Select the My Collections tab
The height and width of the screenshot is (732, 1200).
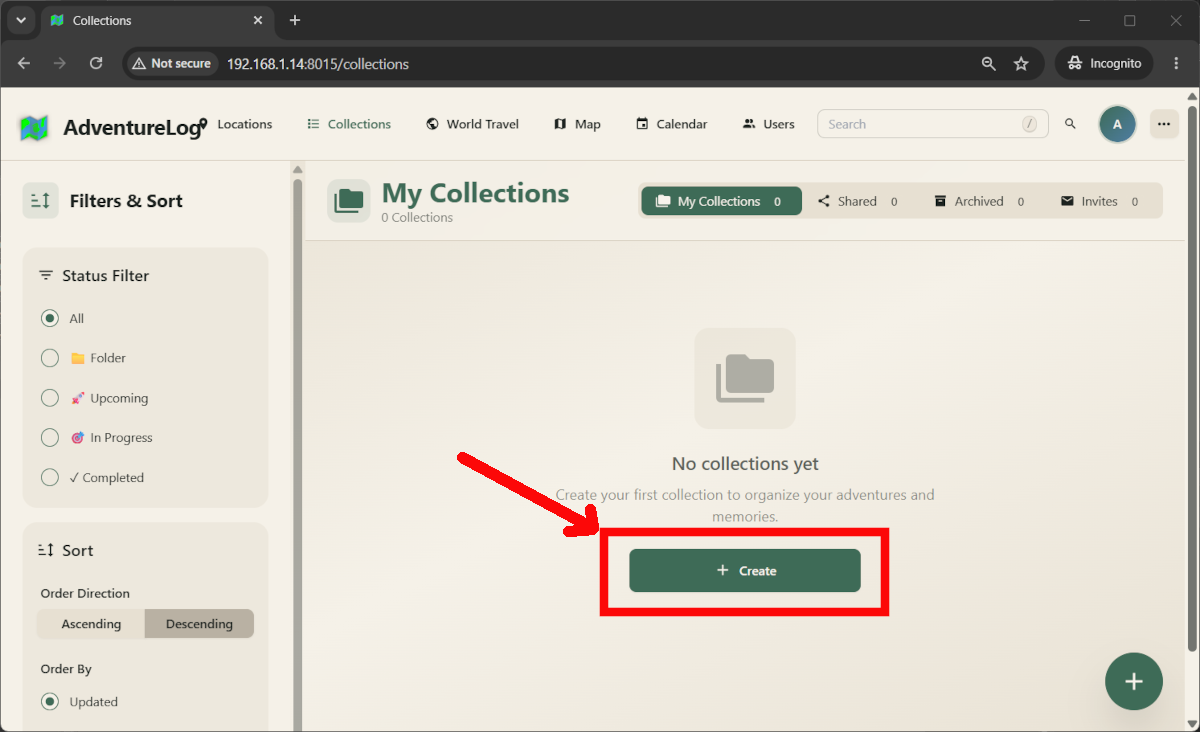click(721, 201)
